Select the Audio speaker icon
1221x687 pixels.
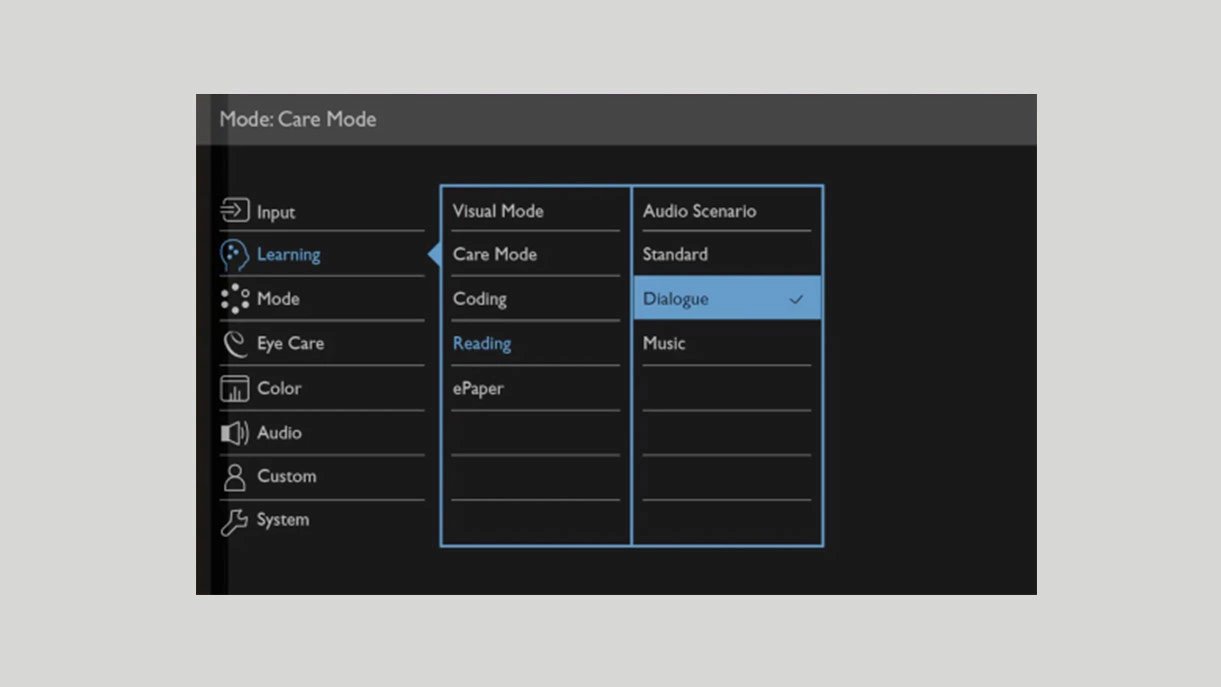pyautogui.click(x=234, y=433)
